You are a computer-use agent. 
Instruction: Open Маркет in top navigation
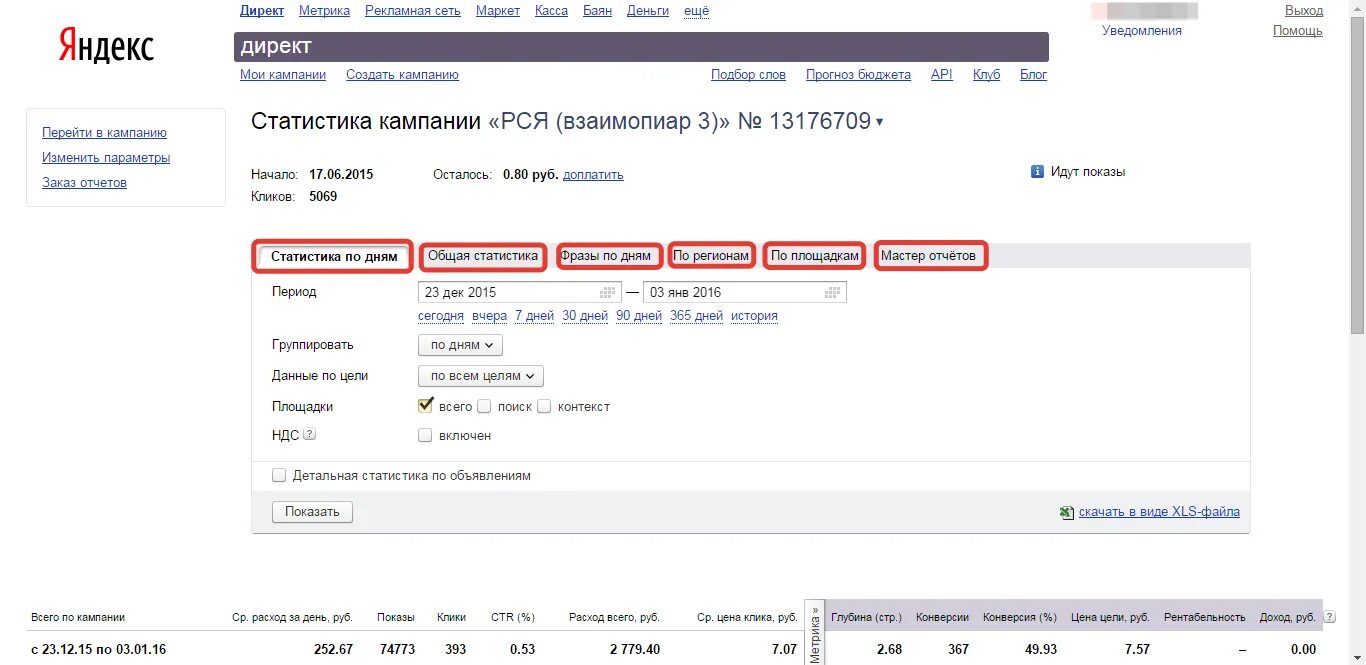point(498,11)
